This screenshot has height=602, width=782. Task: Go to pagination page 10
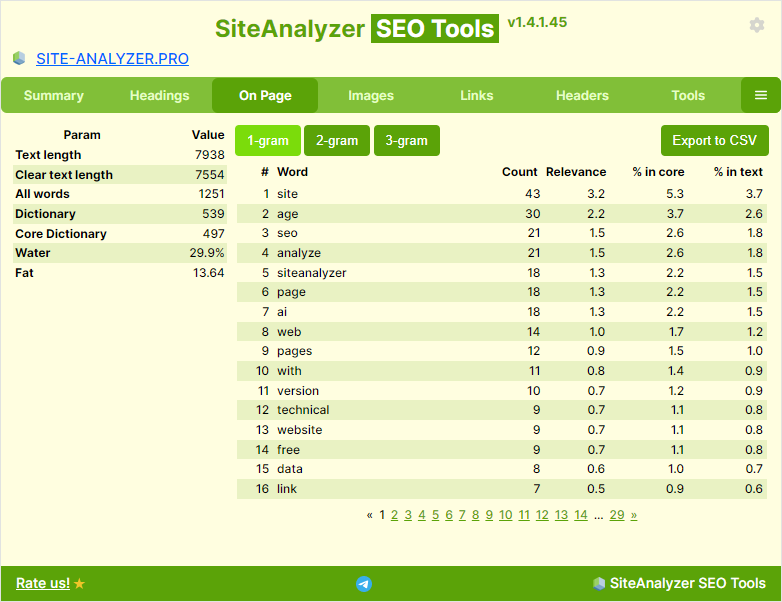(x=506, y=515)
